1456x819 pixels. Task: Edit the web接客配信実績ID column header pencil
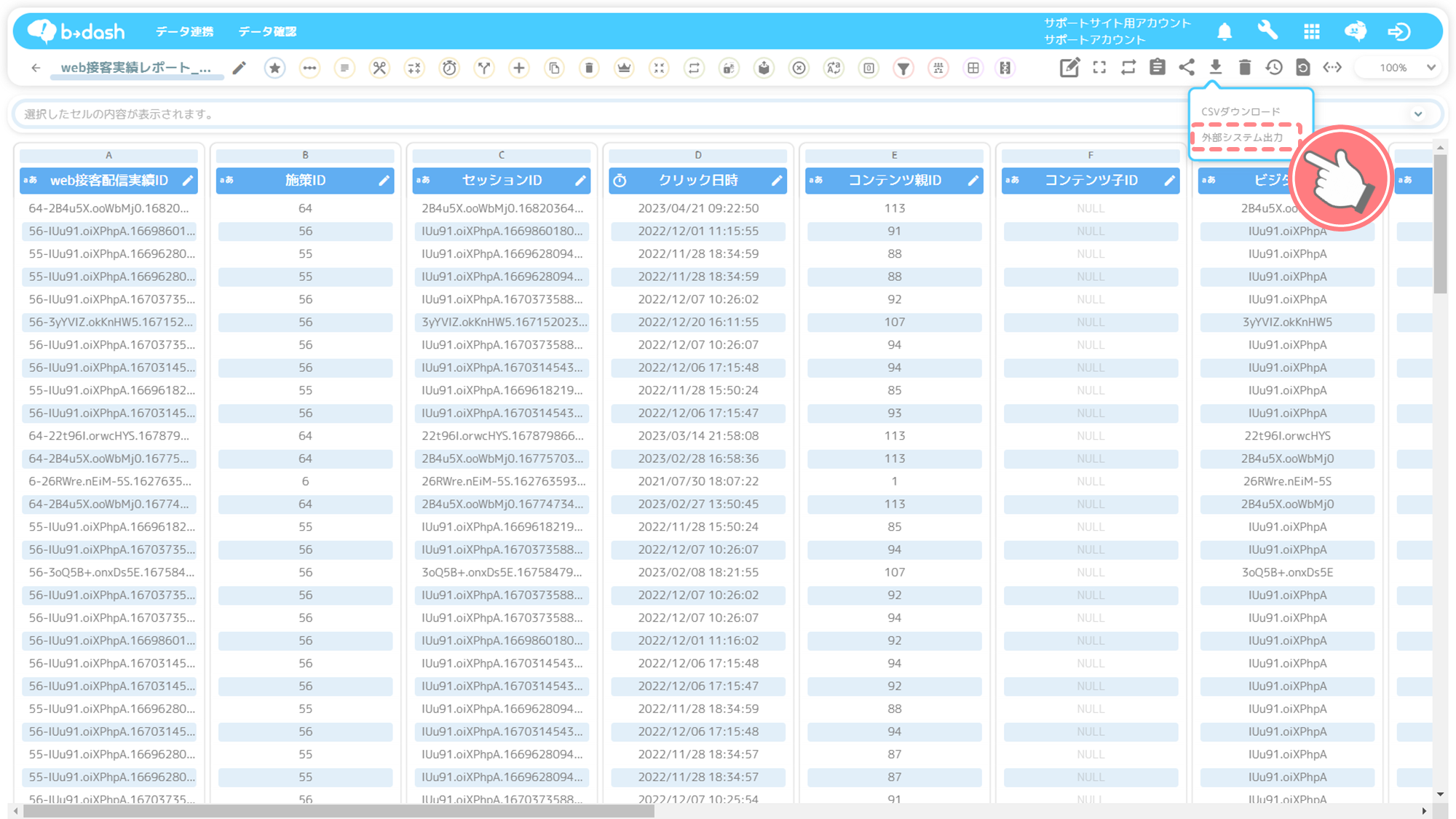188,180
